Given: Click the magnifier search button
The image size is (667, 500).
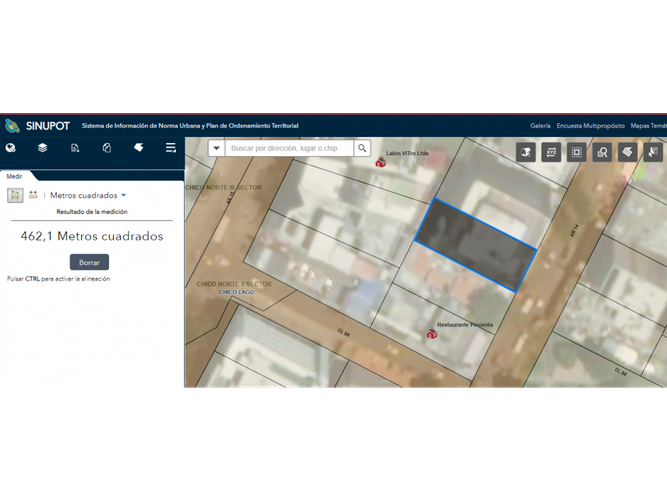Looking at the screenshot, I should click(x=362, y=148).
